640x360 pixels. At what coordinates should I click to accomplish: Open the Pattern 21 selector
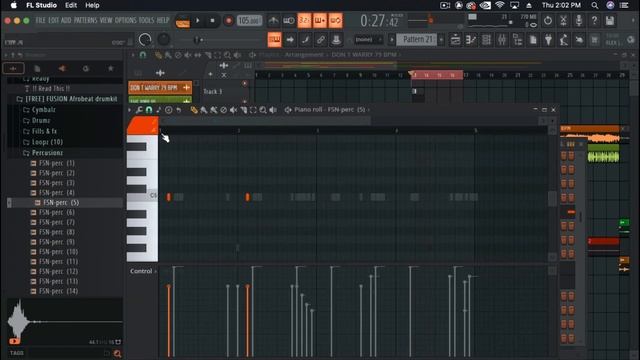pyautogui.click(x=417, y=40)
